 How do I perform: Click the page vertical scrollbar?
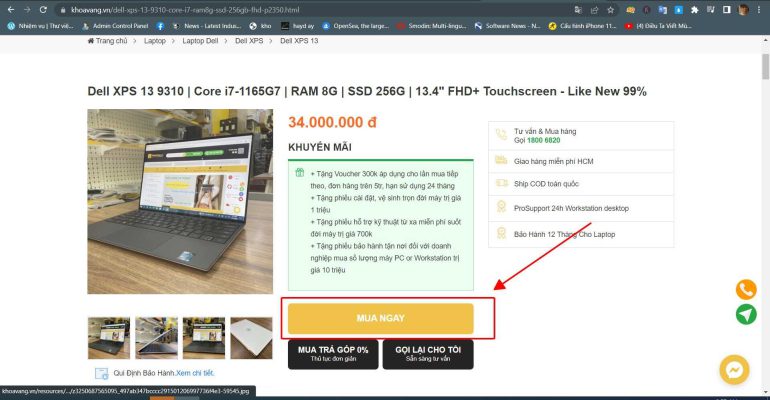(x=766, y=216)
